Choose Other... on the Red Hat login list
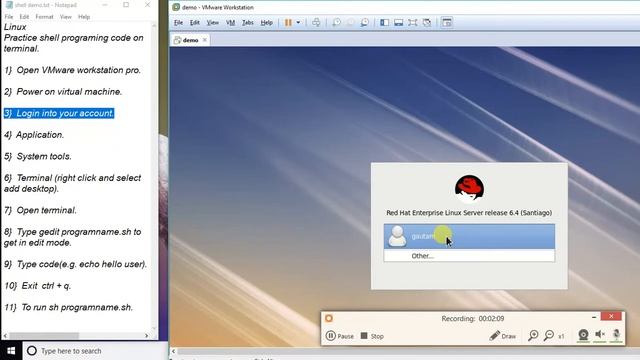This screenshot has height=360, width=640. click(x=469, y=256)
